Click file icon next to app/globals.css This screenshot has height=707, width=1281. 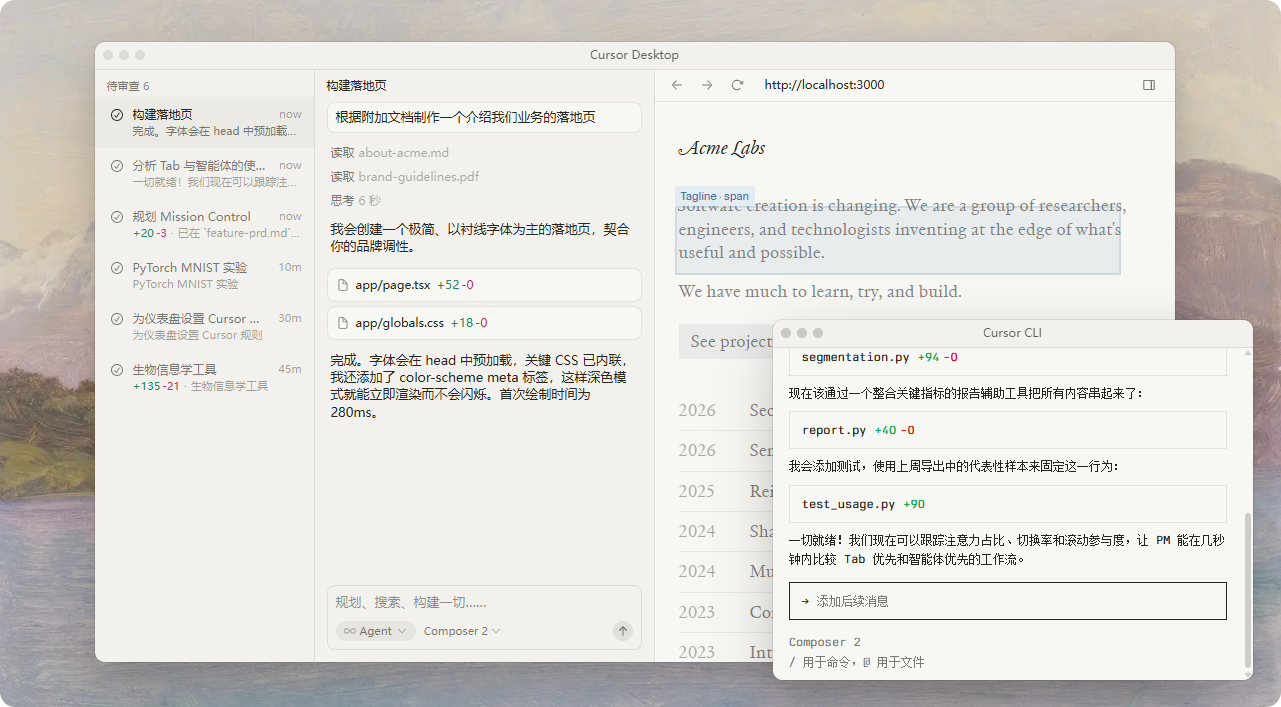[x=343, y=323]
